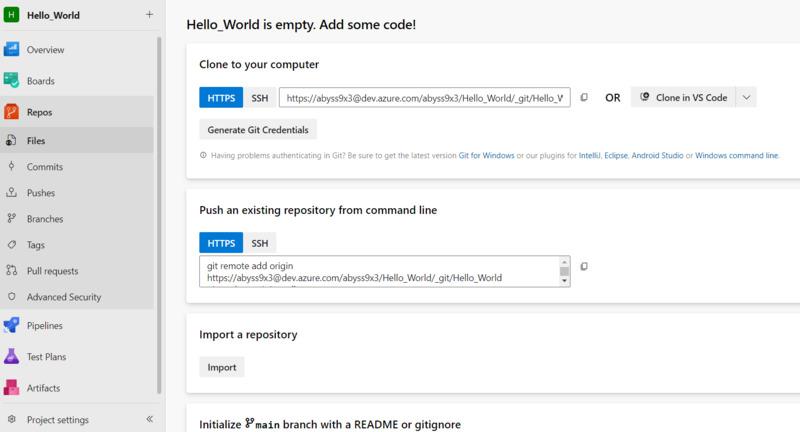
Task: Click scroll down arrow in push commands box
Action: pos(564,281)
